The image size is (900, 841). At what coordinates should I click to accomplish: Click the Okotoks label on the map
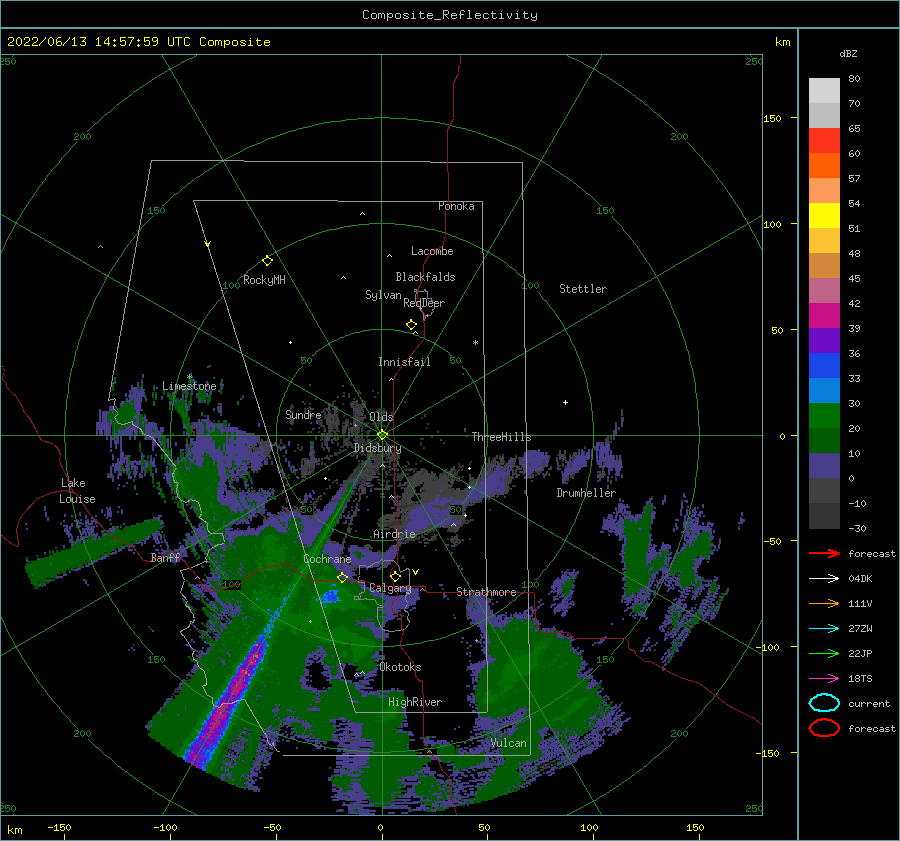click(400, 667)
